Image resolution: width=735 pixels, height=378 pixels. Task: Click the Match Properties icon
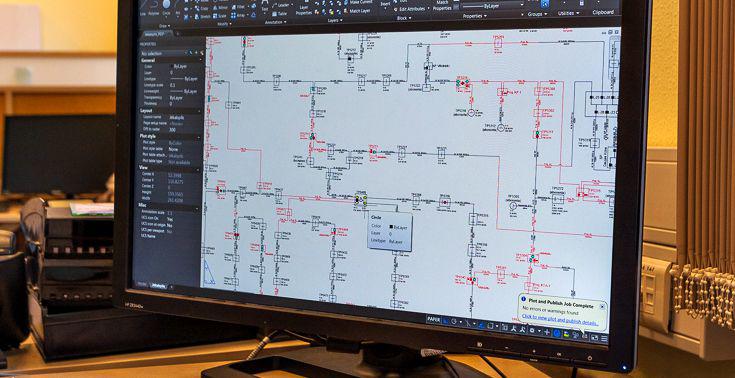tap(442, 6)
